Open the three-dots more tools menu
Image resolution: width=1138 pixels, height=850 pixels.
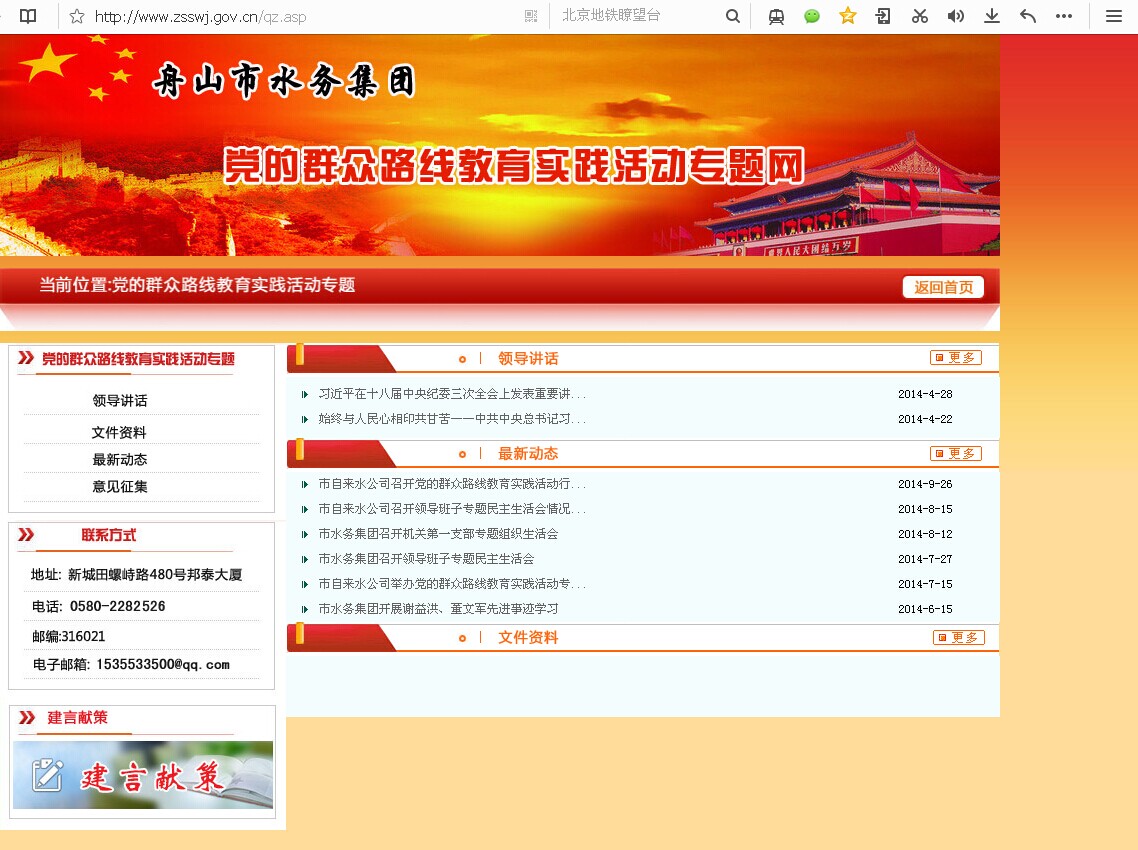point(1064,16)
